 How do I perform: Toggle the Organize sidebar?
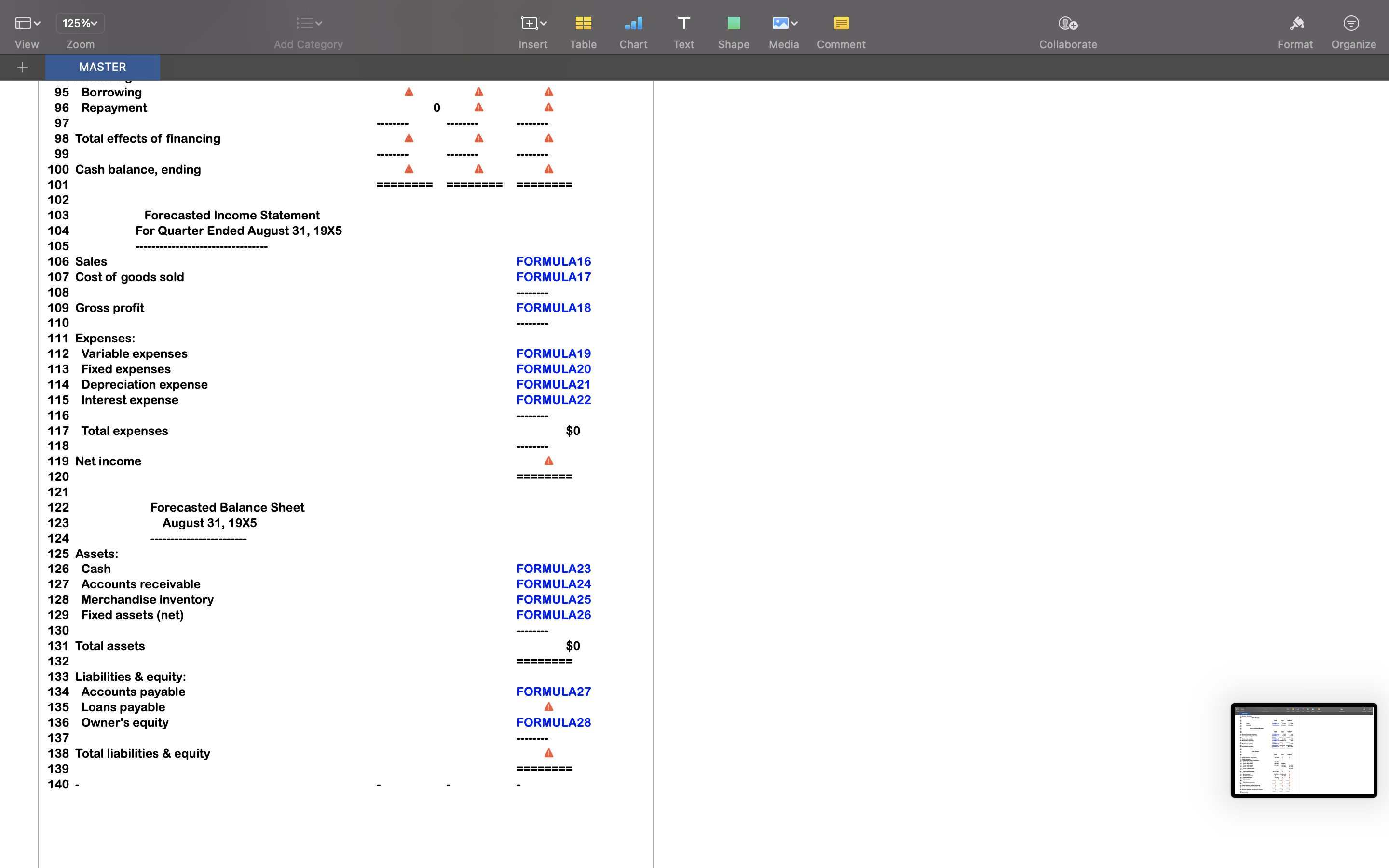point(1352,30)
